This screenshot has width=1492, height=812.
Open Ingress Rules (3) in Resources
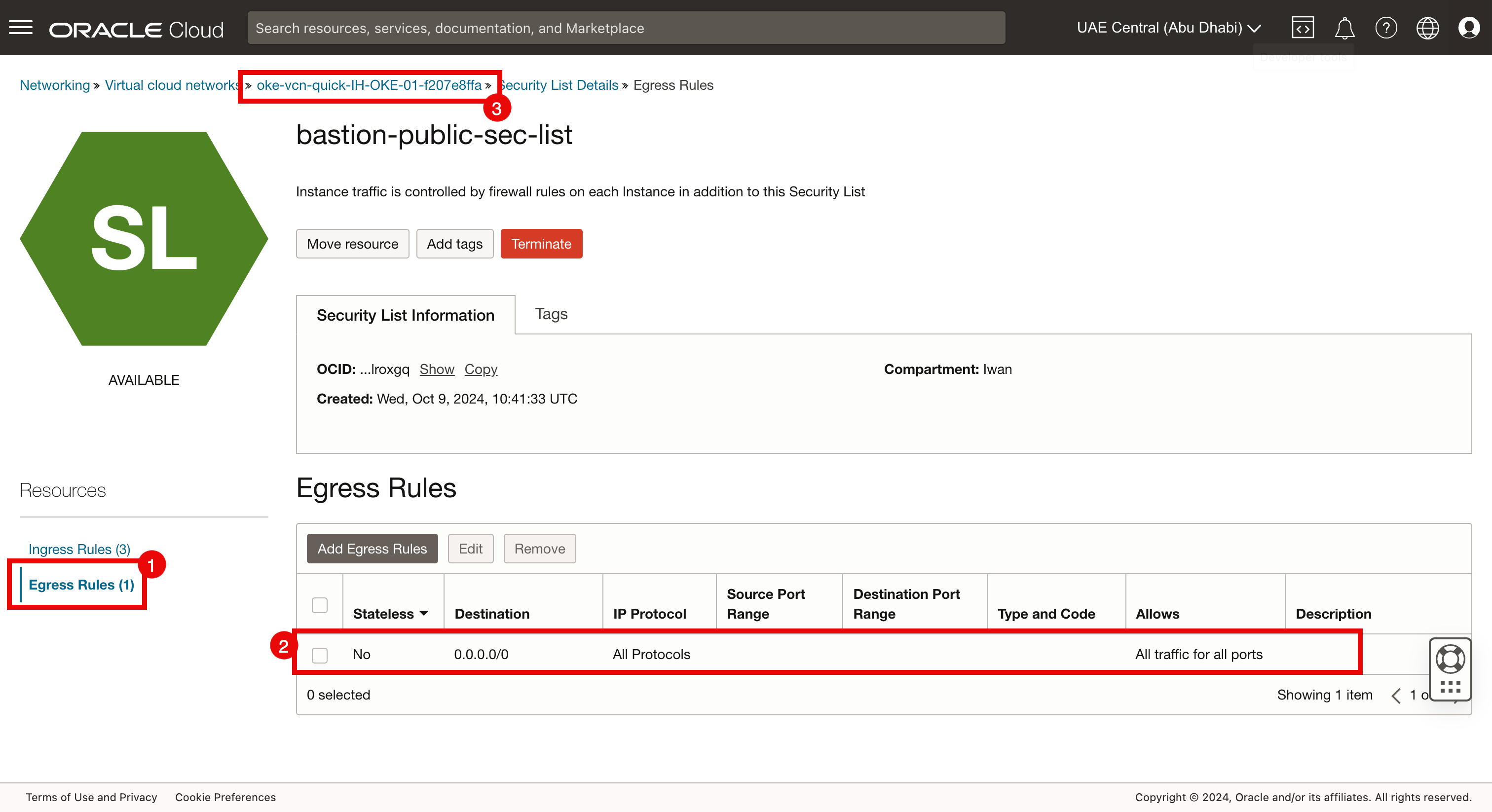(79, 549)
